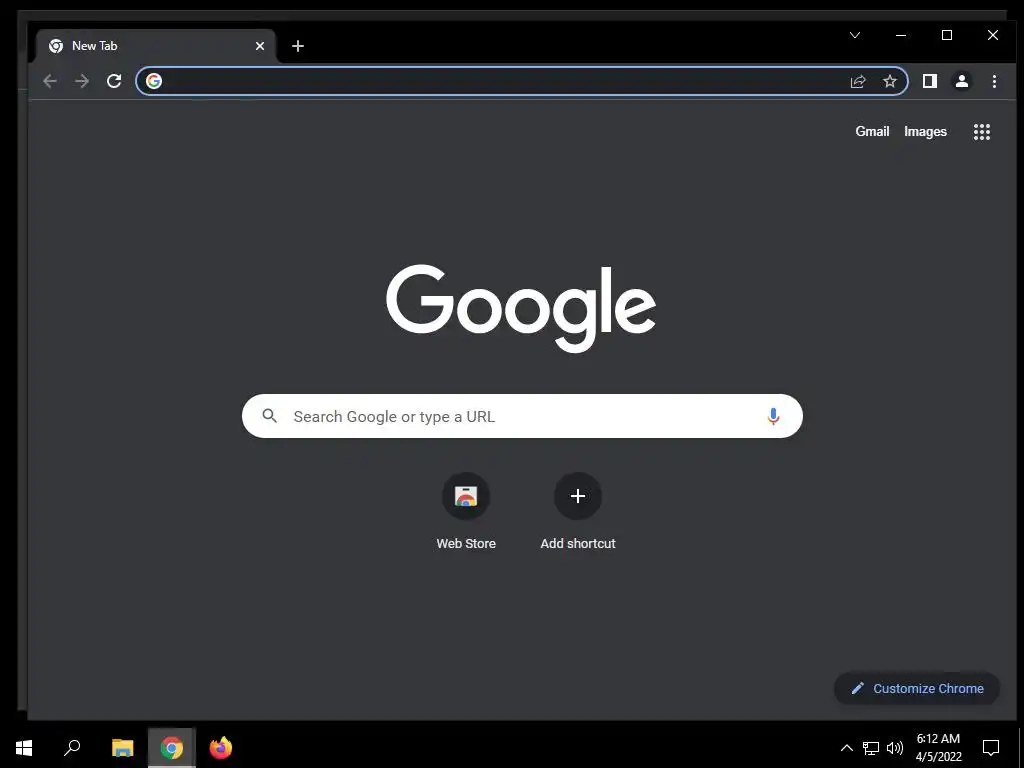
Task: Open a new tab with plus button
Action: tap(298, 46)
